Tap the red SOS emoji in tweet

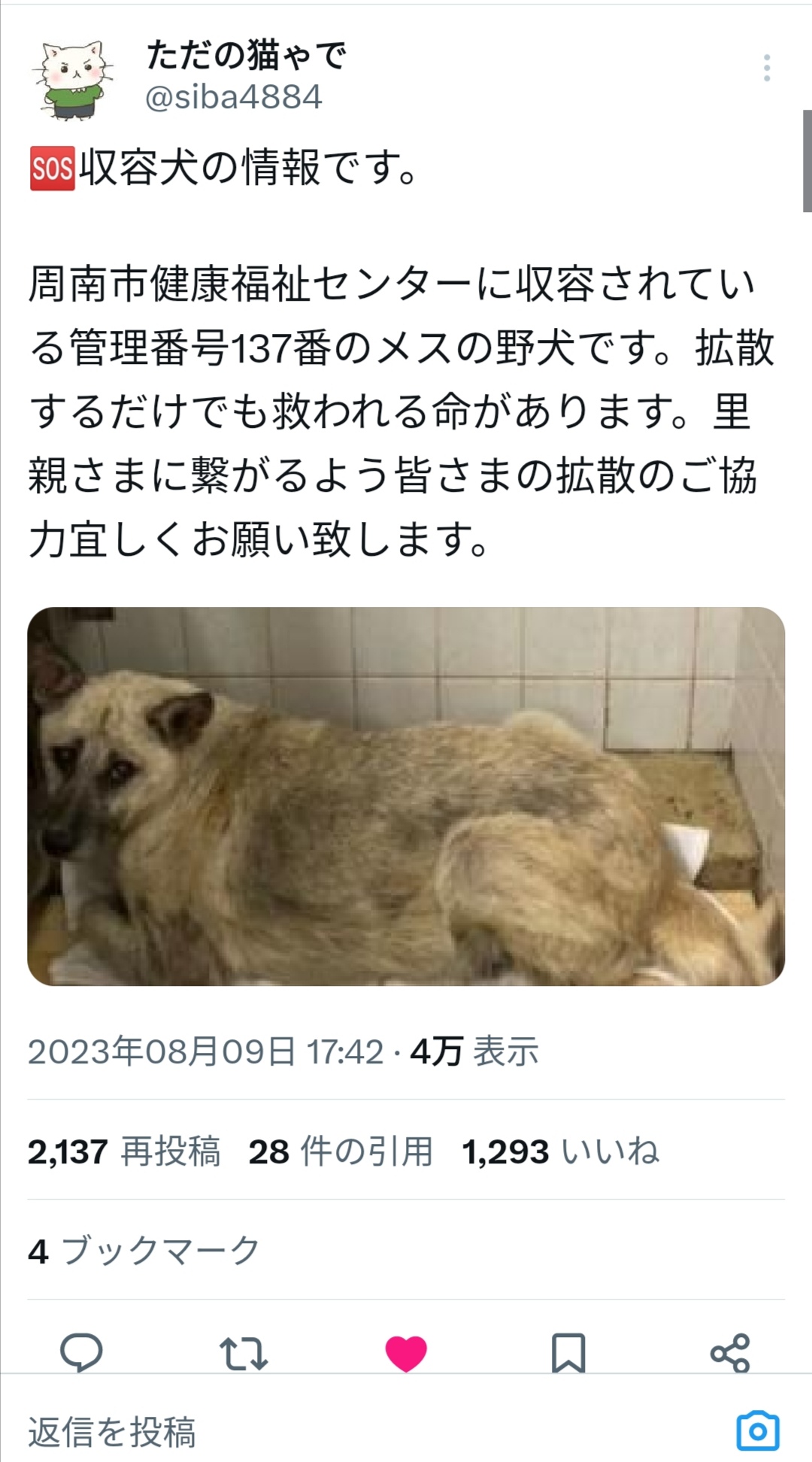click(x=52, y=168)
